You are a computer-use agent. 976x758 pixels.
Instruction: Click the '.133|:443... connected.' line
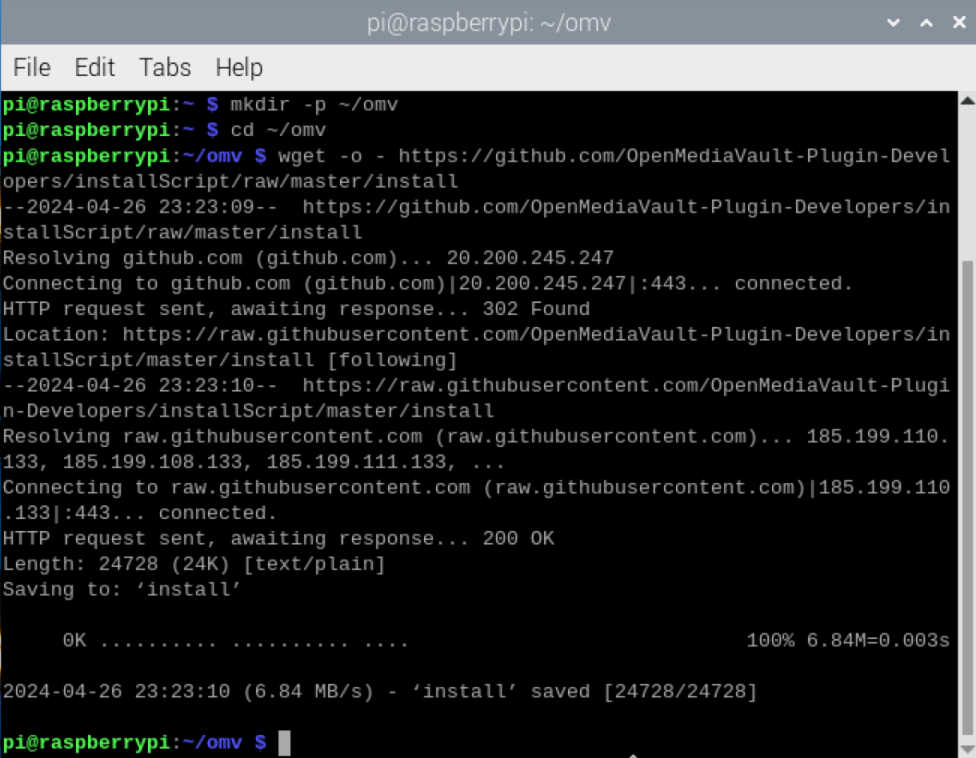140,513
